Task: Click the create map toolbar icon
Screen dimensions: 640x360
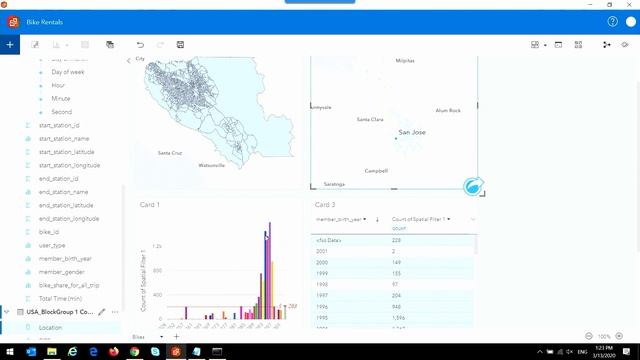Action: (x=35, y=44)
